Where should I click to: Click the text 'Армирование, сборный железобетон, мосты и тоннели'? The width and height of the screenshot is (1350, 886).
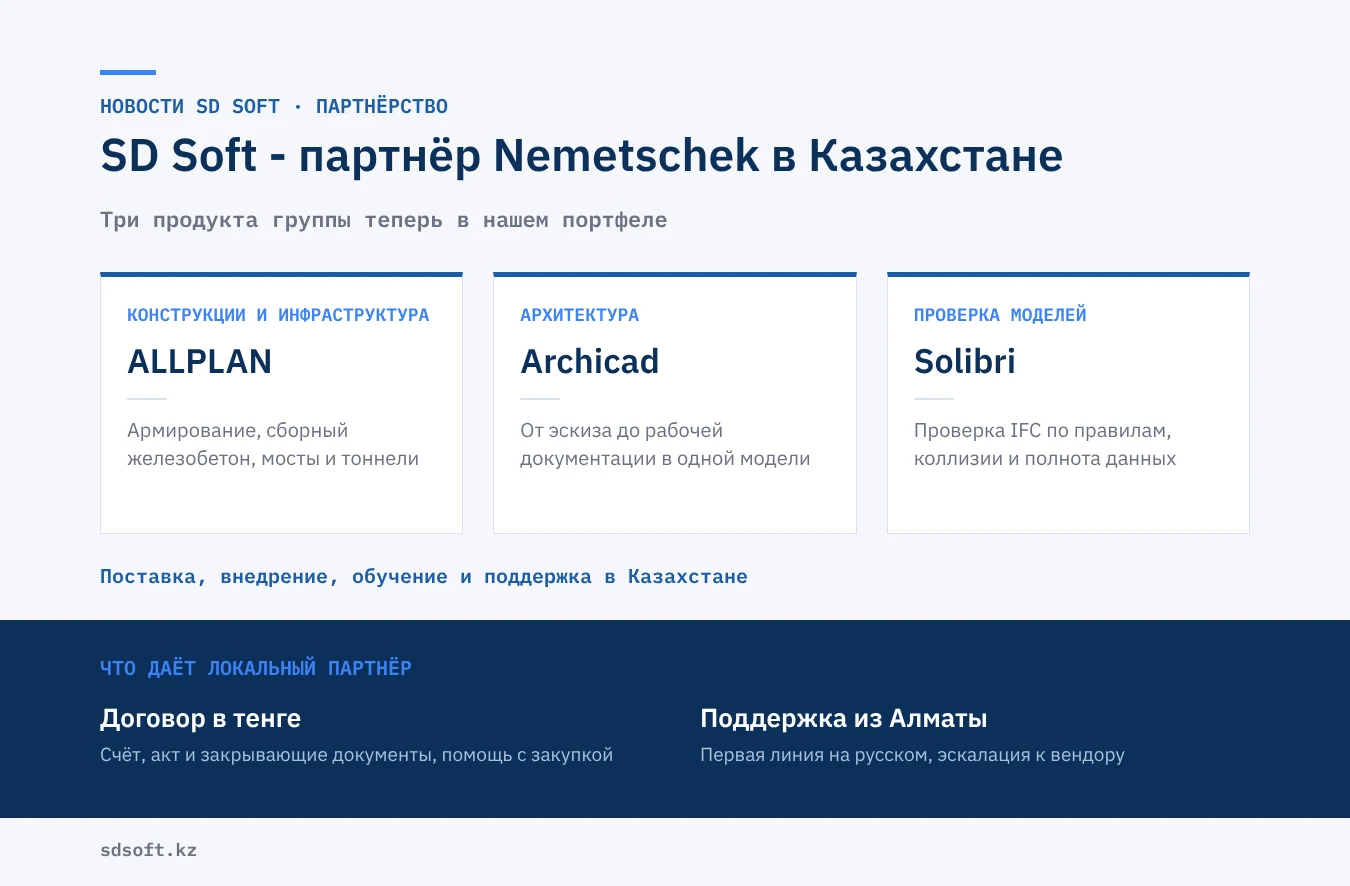point(273,445)
